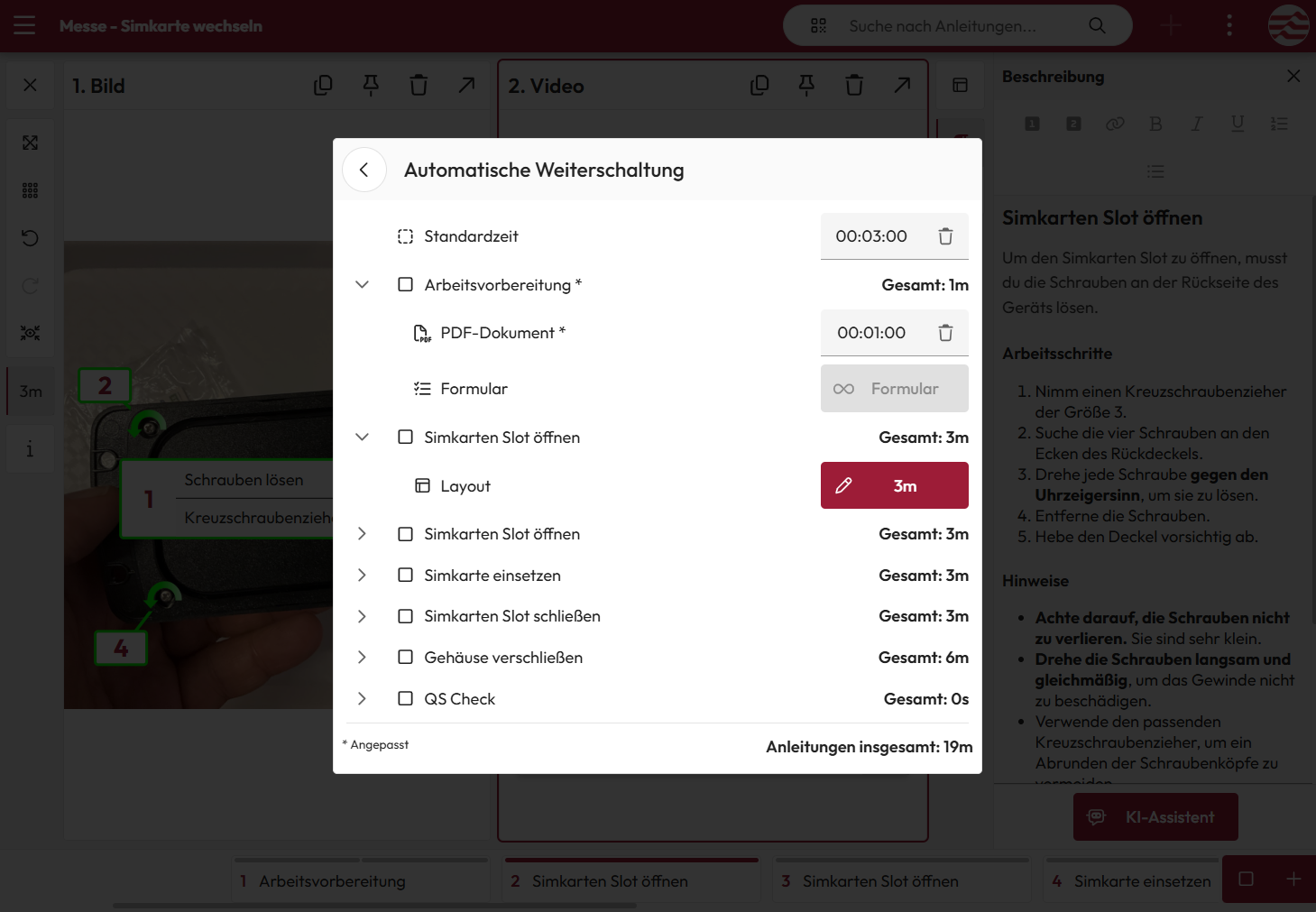Pin the 1. Bild panel
1316x912 pixels.
(371, 86)
